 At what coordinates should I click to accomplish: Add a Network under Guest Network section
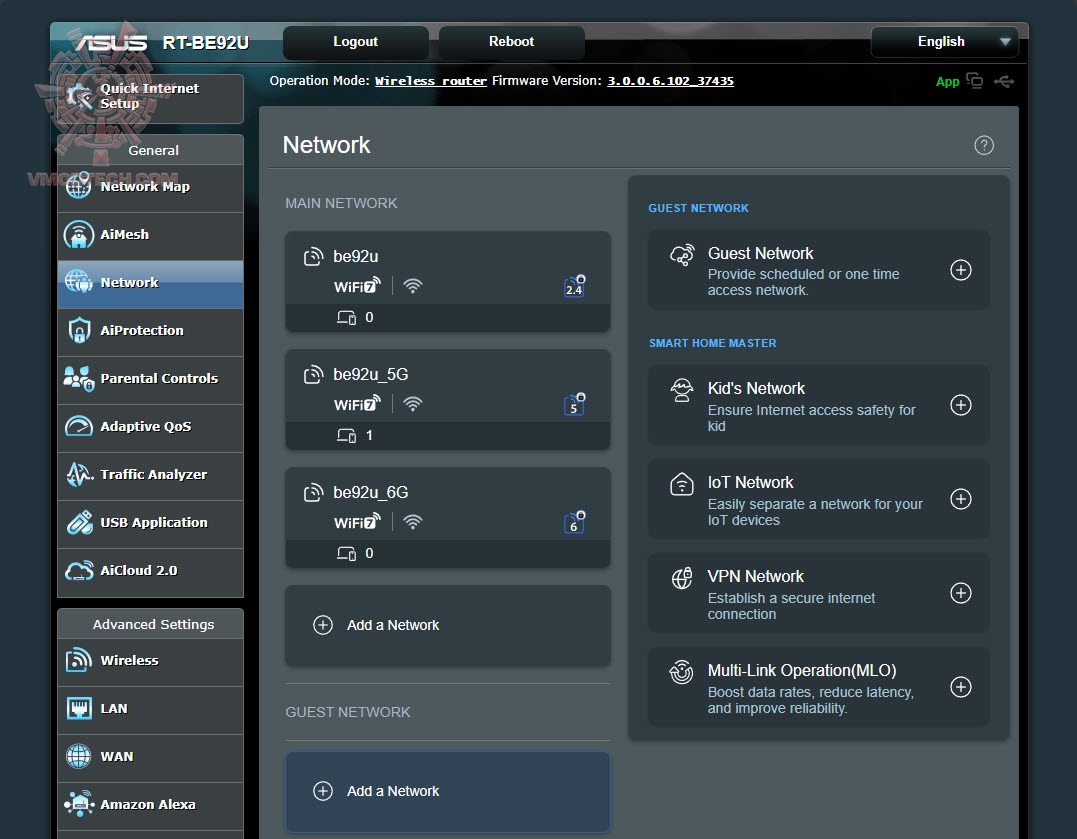(448, 792)
